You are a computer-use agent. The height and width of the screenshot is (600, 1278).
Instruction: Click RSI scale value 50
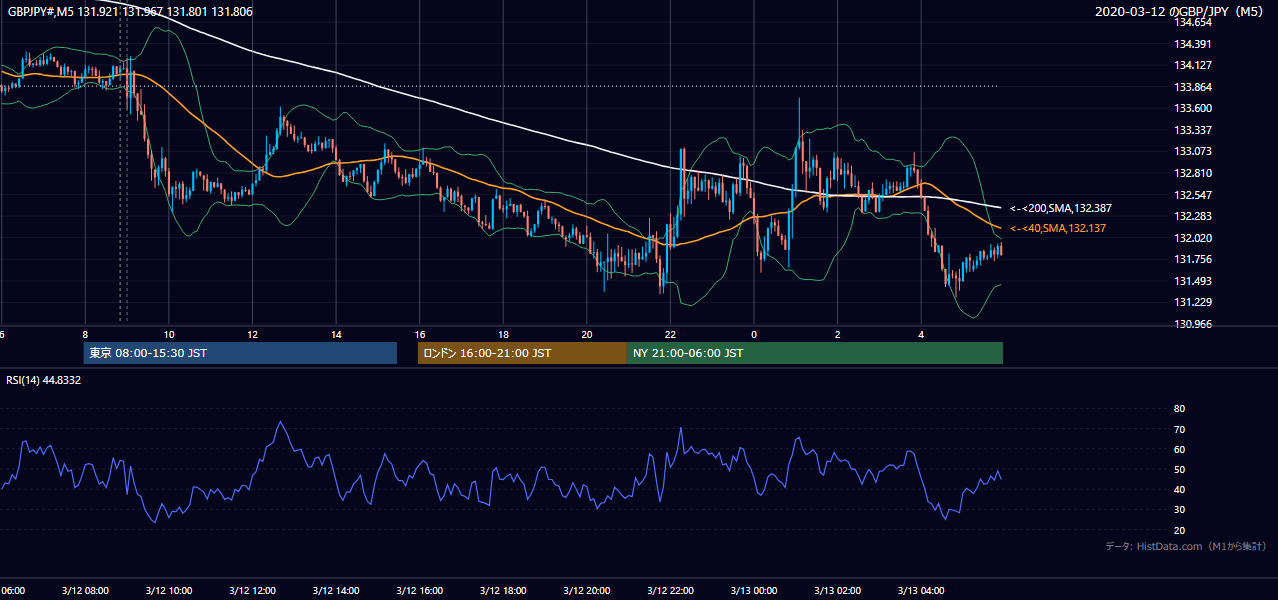[x=1179, y=469]
